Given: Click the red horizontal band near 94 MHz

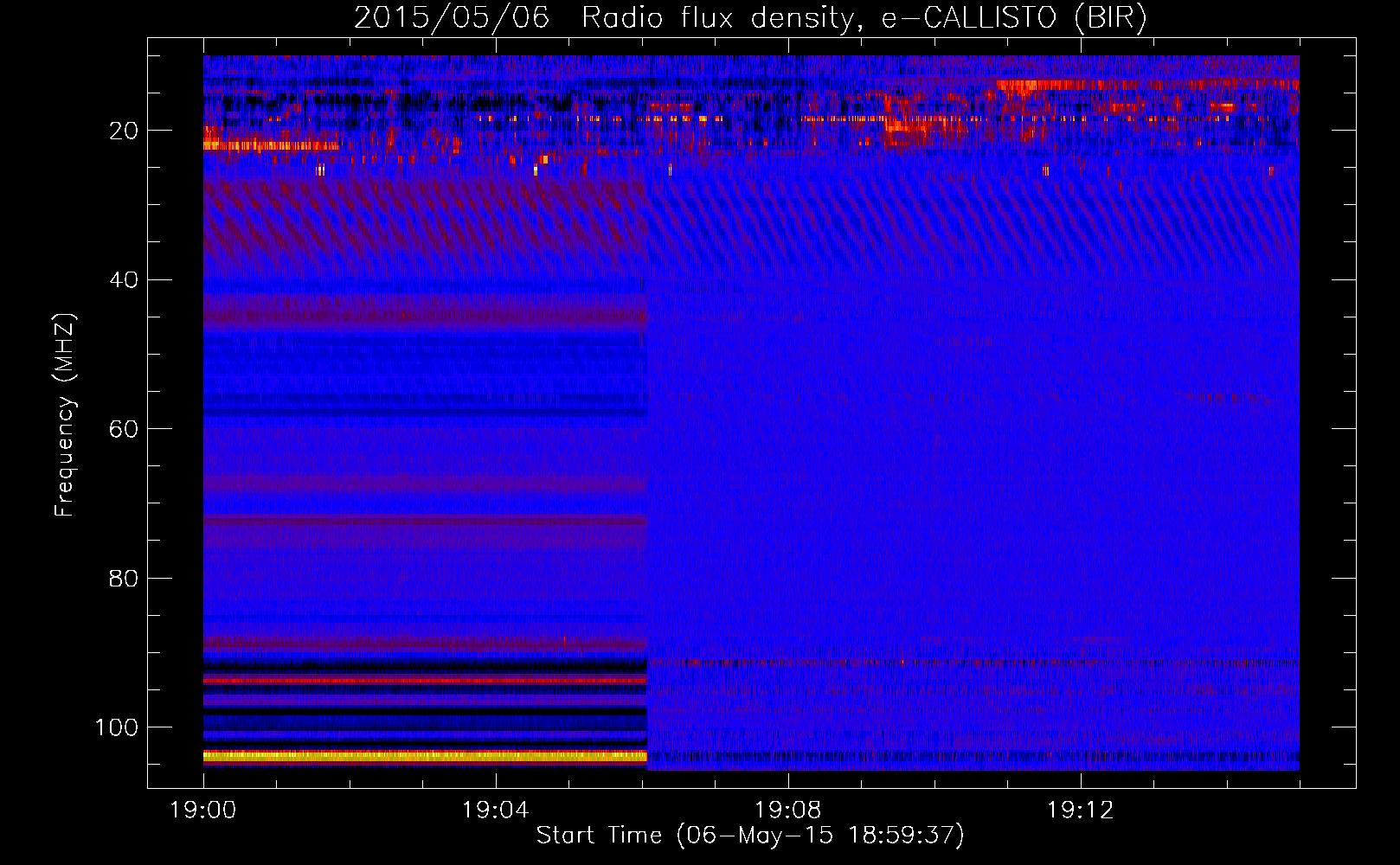Looking at the screenshot, I should click(425, 681).
